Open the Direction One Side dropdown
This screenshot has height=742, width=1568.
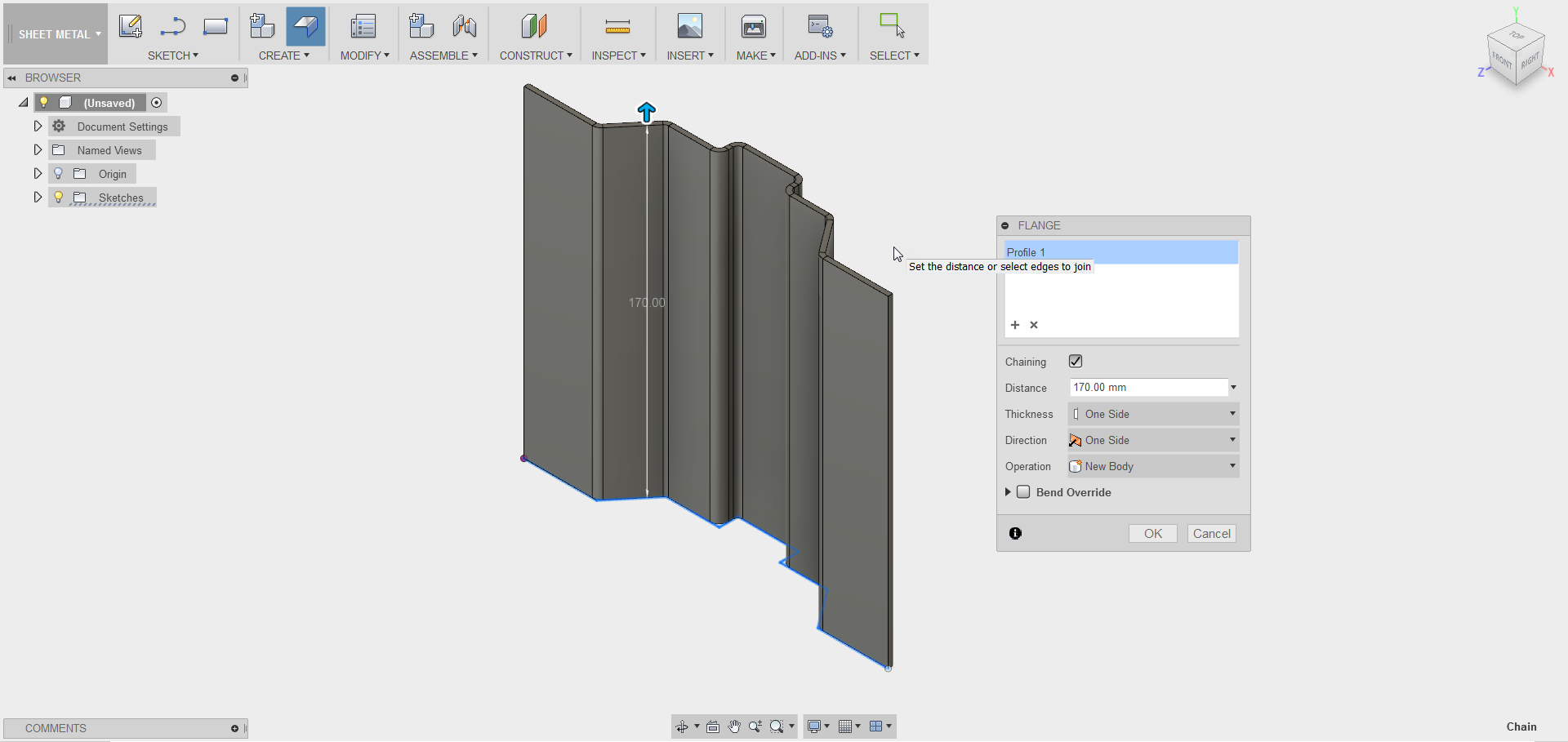coord(1153,440)
